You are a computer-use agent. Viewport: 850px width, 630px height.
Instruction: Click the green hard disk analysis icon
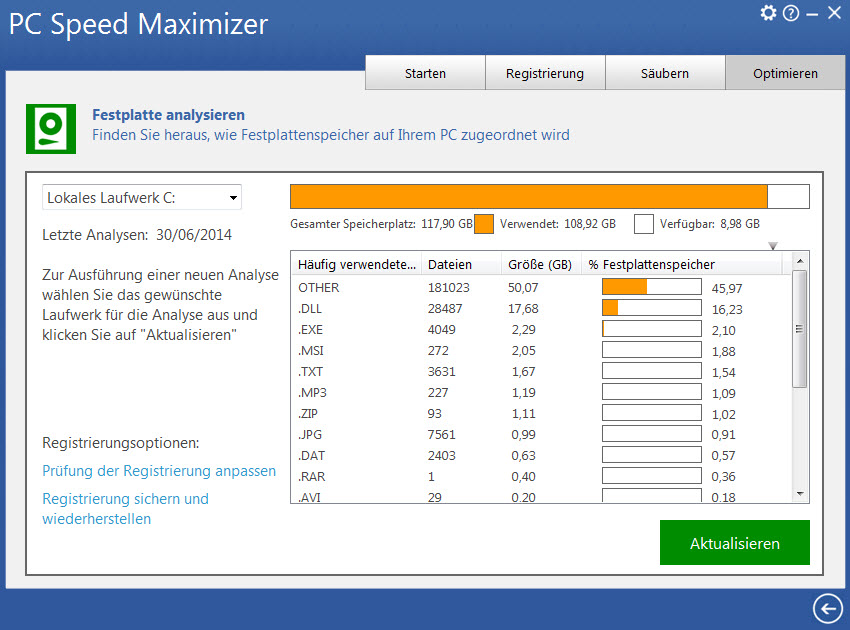point(51,129)
